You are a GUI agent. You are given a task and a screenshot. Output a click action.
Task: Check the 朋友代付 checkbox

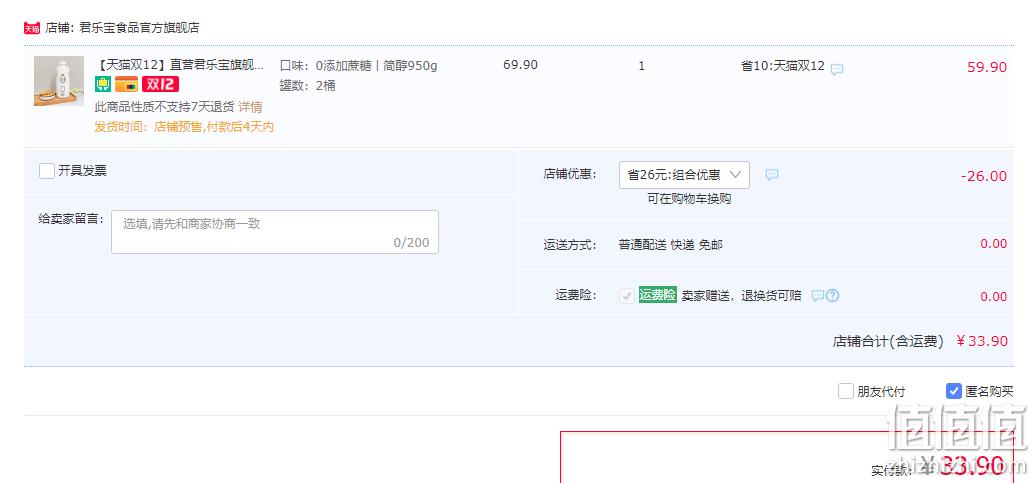pyautogui.click(x=846, y=391)
